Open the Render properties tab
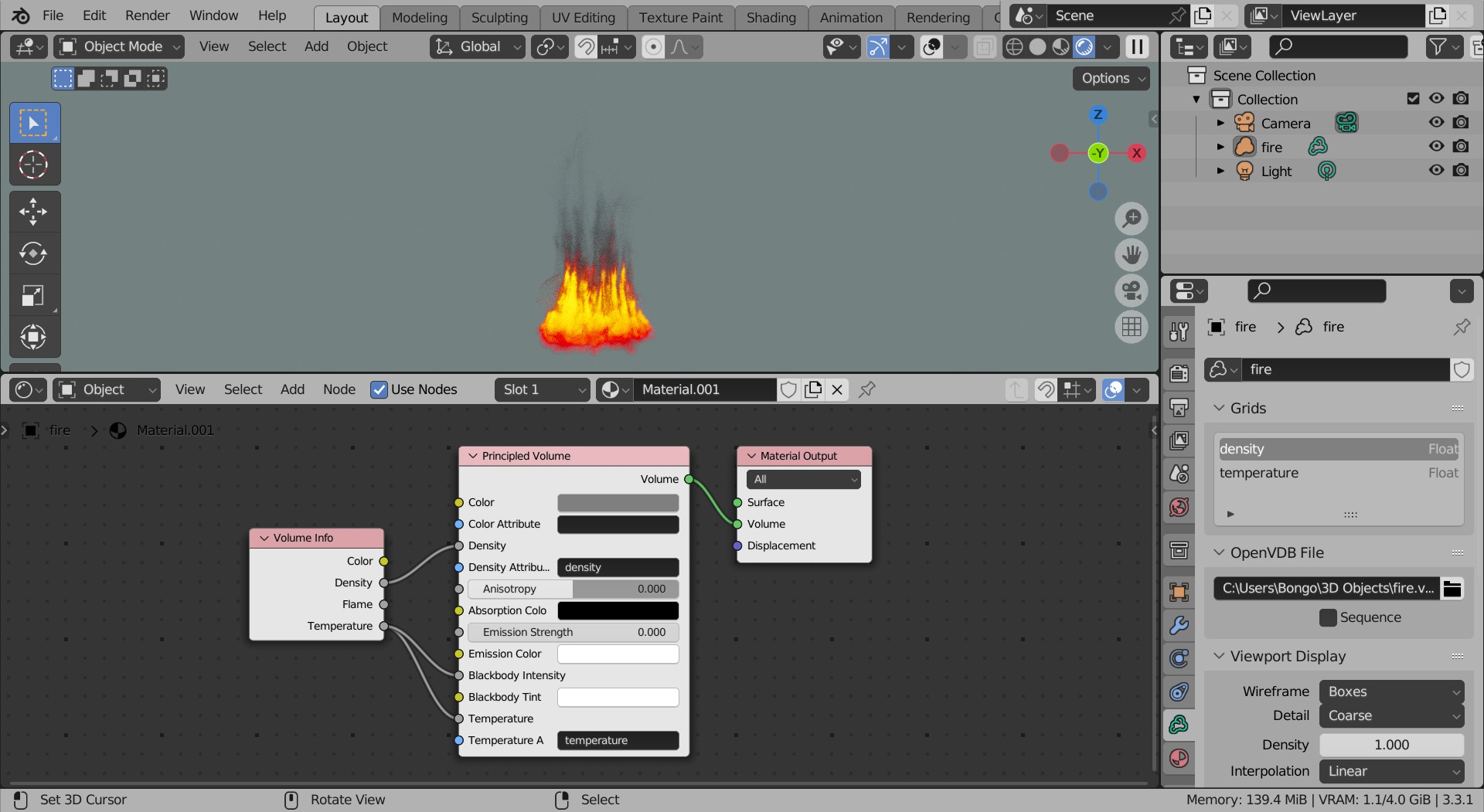The width and height of the screenshot is (1484, 812). tap(1179, 374)
